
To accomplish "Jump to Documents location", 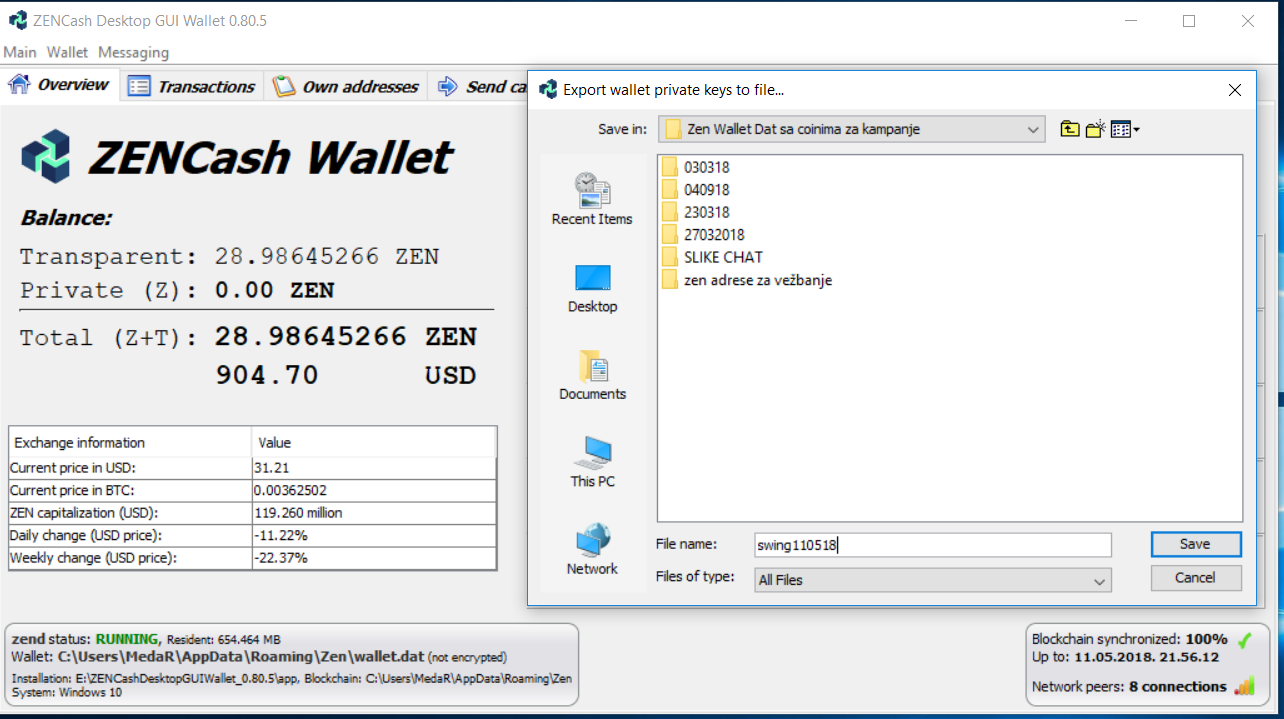I will click(592, 375).
